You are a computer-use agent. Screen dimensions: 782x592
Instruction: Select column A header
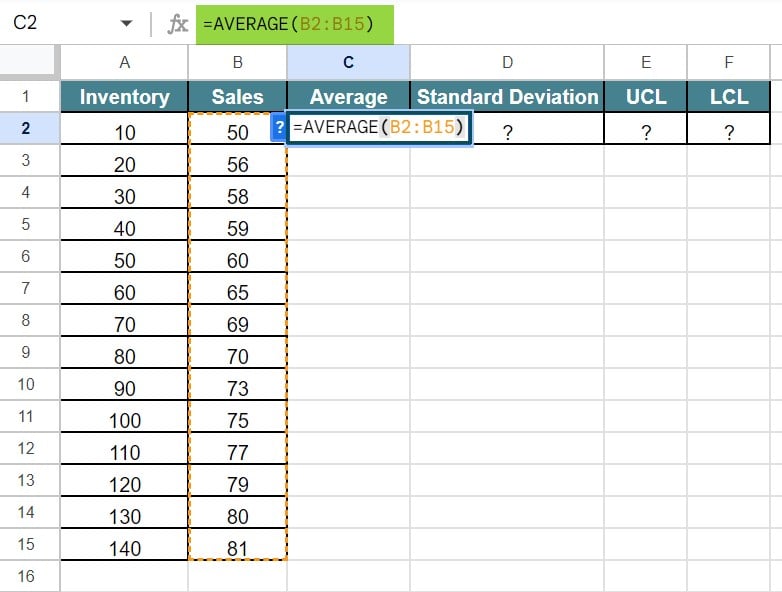click(x=124, y=62)
